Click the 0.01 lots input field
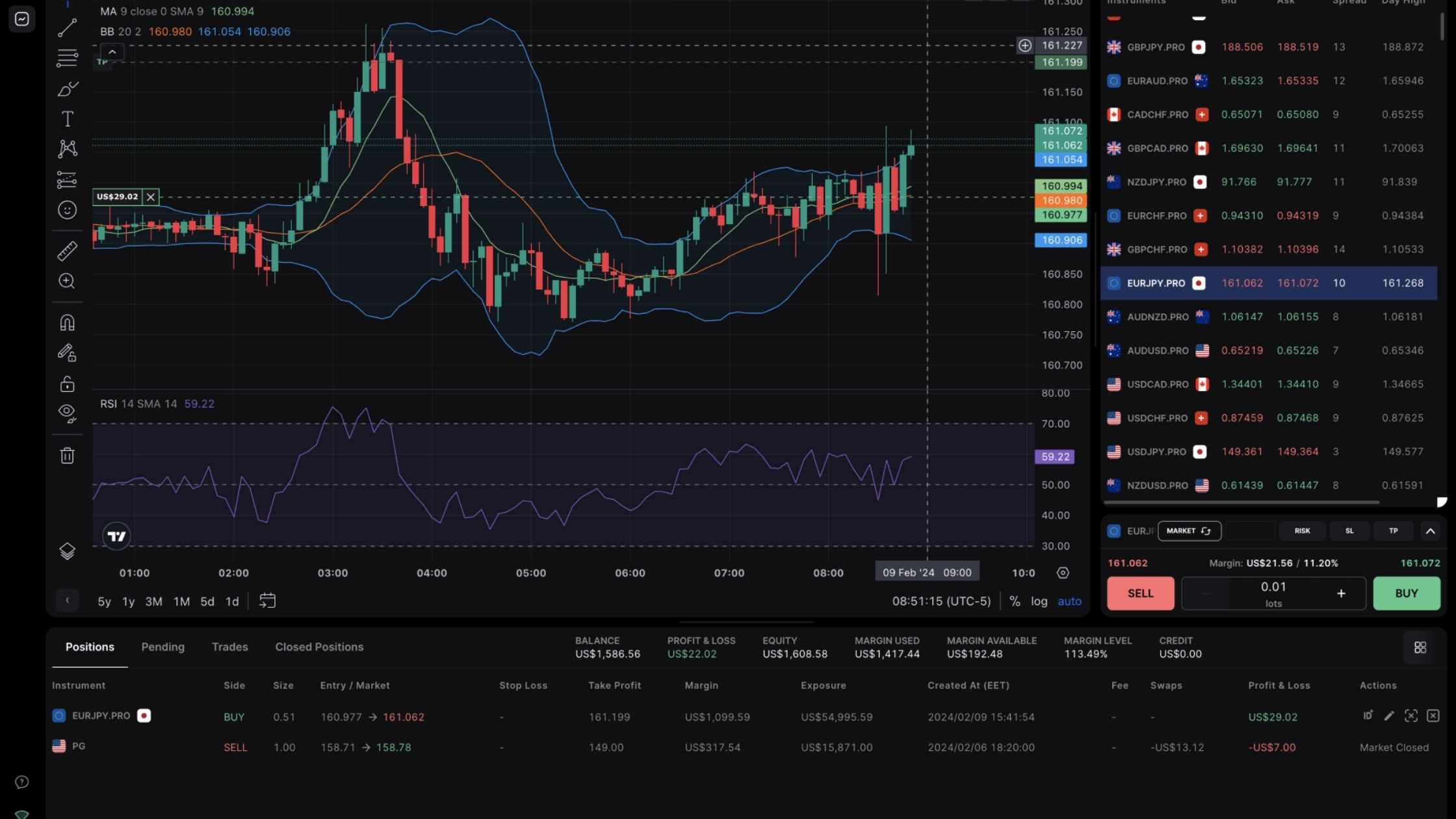Viewport: 1456px width, 819px height. [x=1273, y=593]
